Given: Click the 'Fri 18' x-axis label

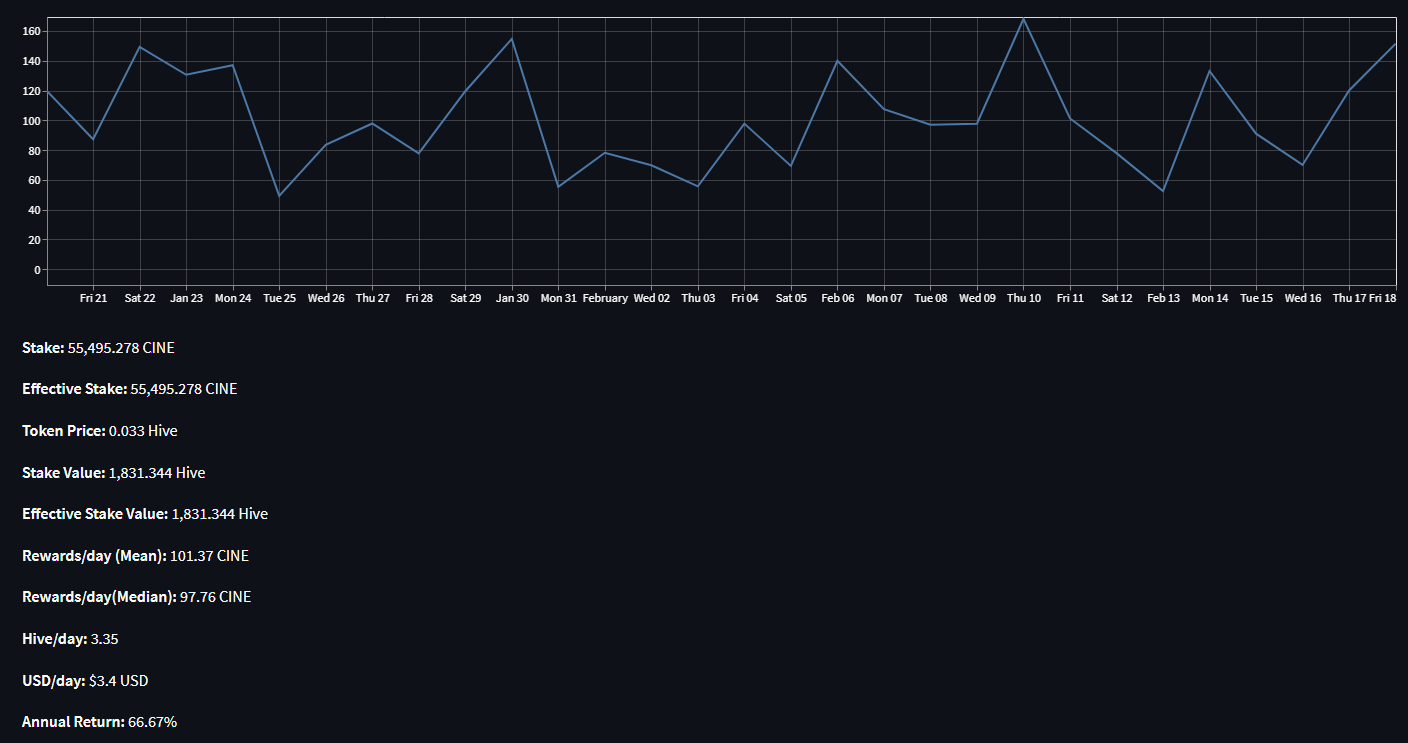Looking at the screenshot, I should 1382,298.
